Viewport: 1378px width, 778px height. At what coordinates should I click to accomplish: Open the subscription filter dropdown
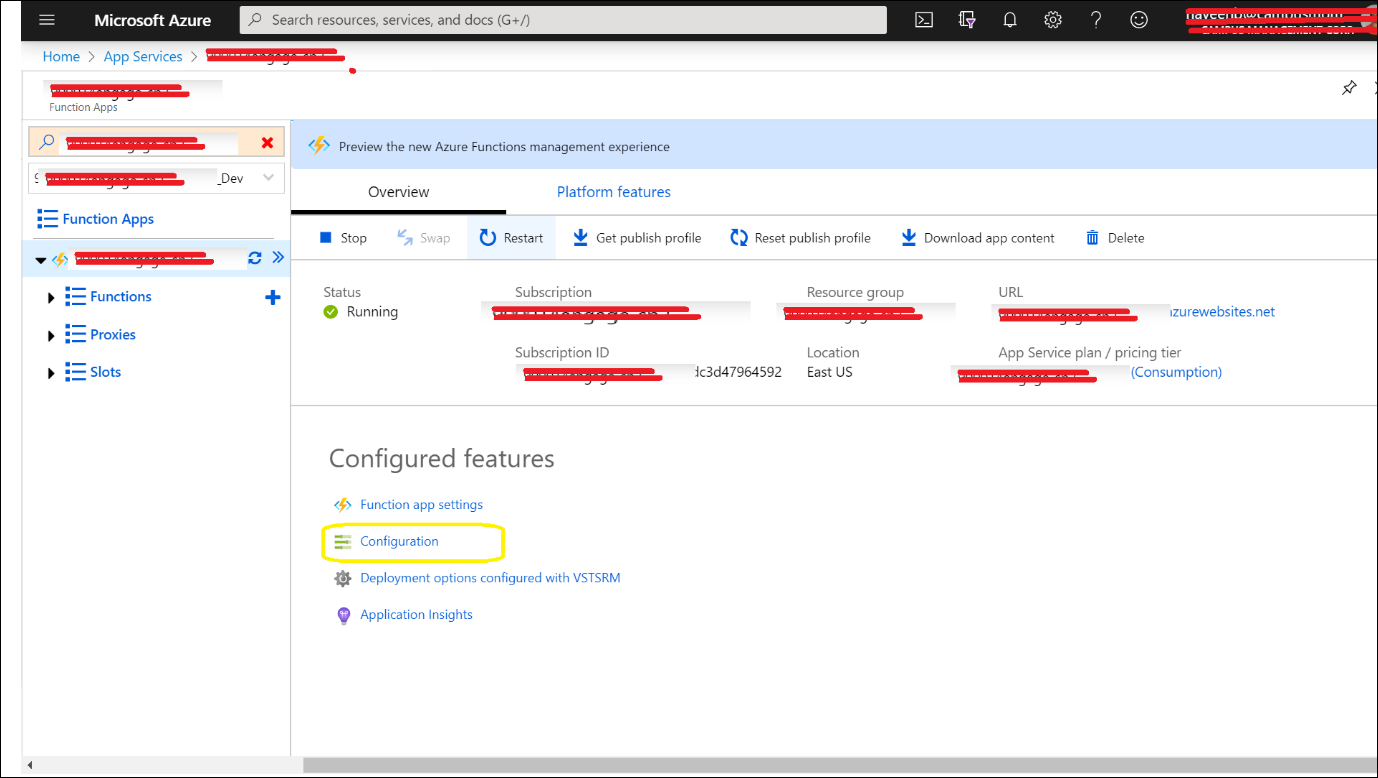point(267,178)
